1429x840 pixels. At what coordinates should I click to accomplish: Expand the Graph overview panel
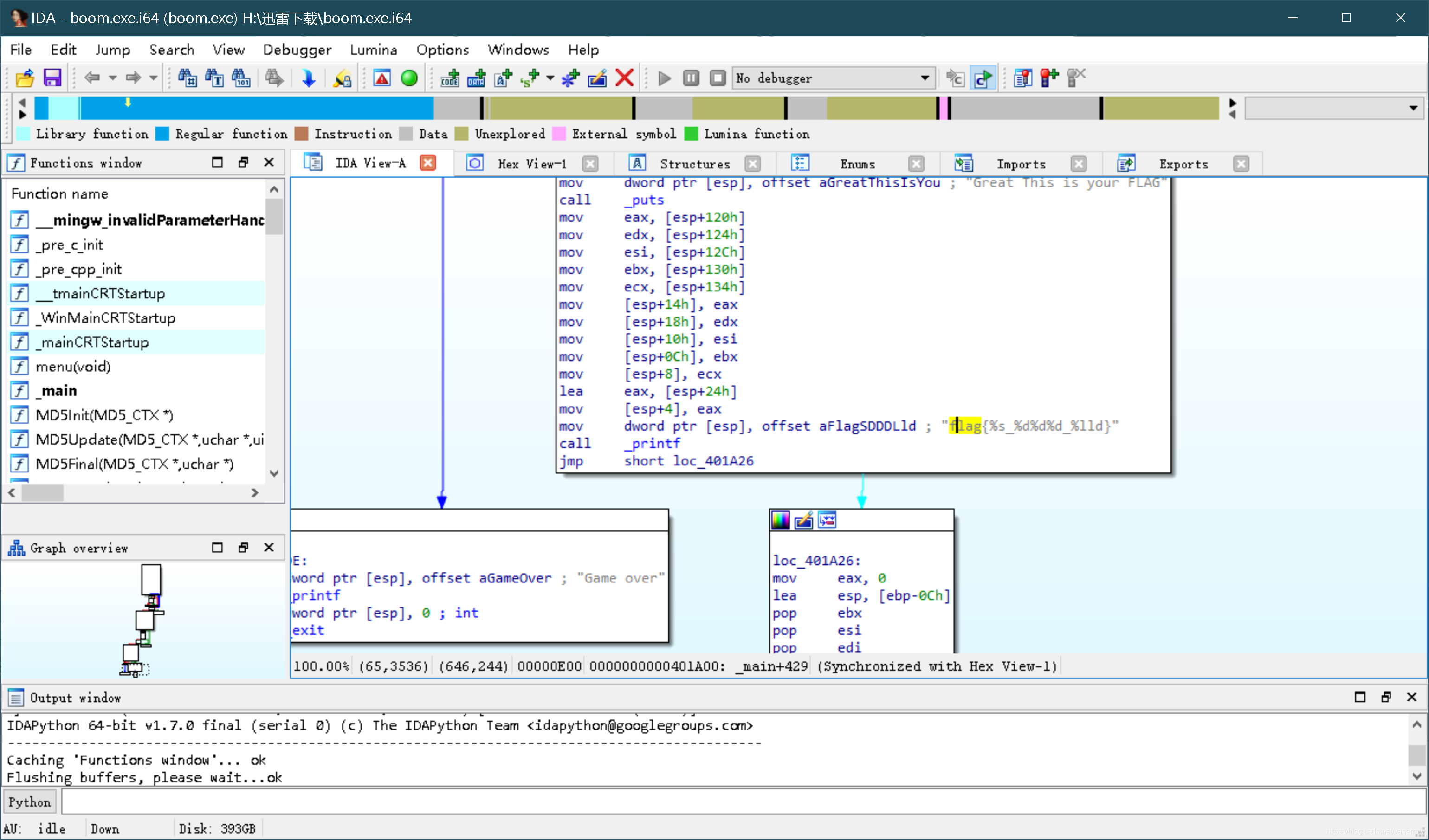click(x=218, y=547)
